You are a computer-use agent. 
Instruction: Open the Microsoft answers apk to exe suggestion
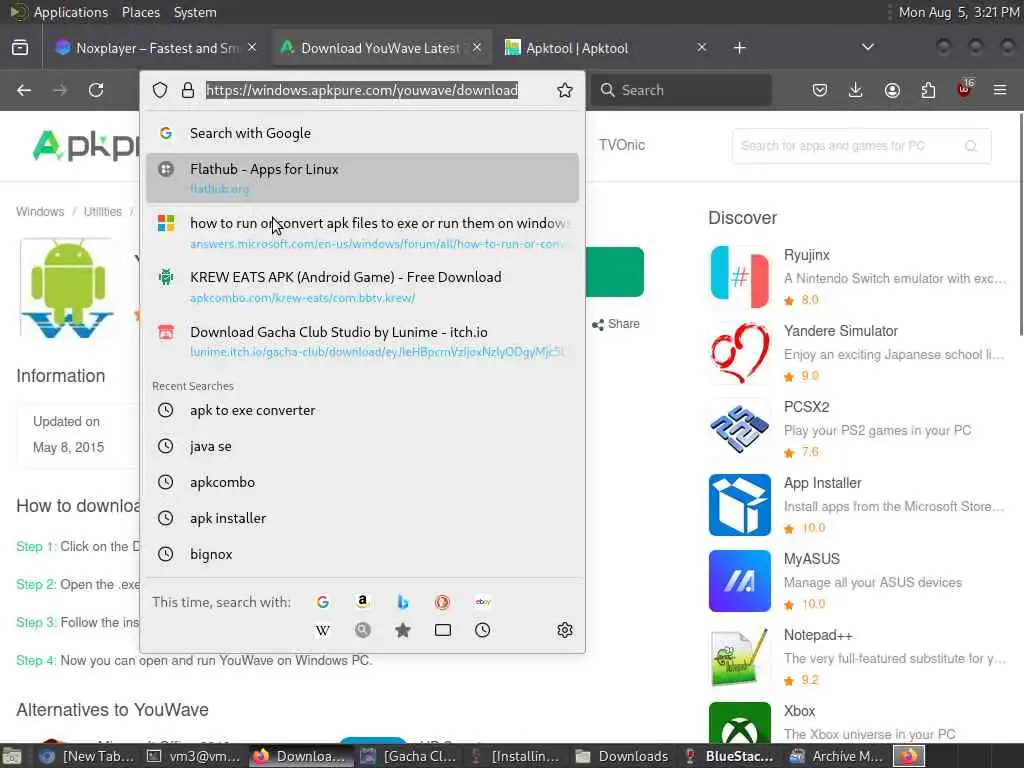[x=362, y=232]
